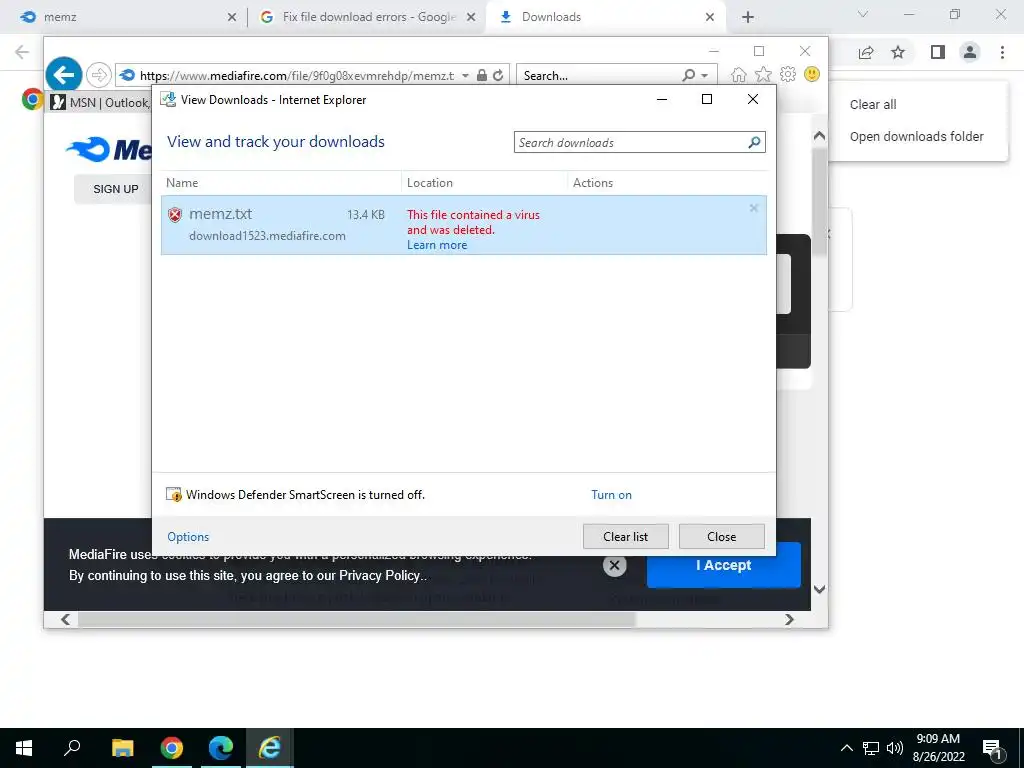The image size is (1024, 768).
Task: Click Chrome back arrow
Action: point(22,52)
